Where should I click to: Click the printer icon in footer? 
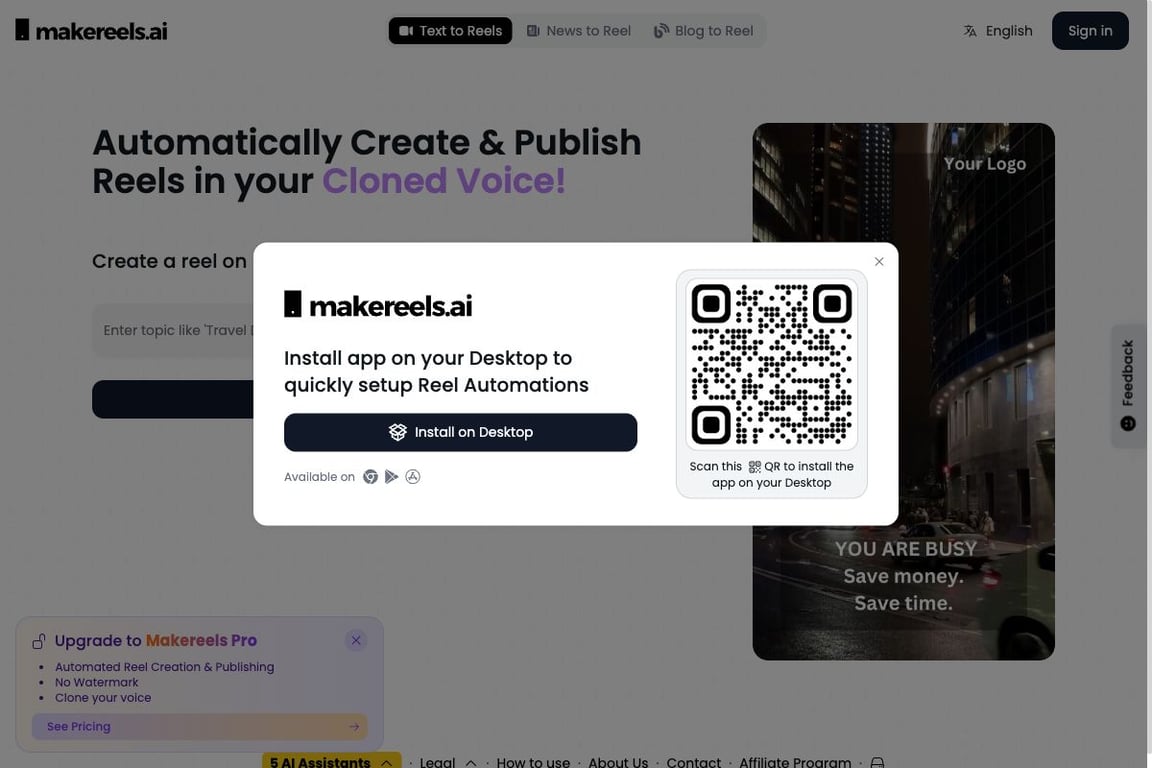(x=877, y=762)
